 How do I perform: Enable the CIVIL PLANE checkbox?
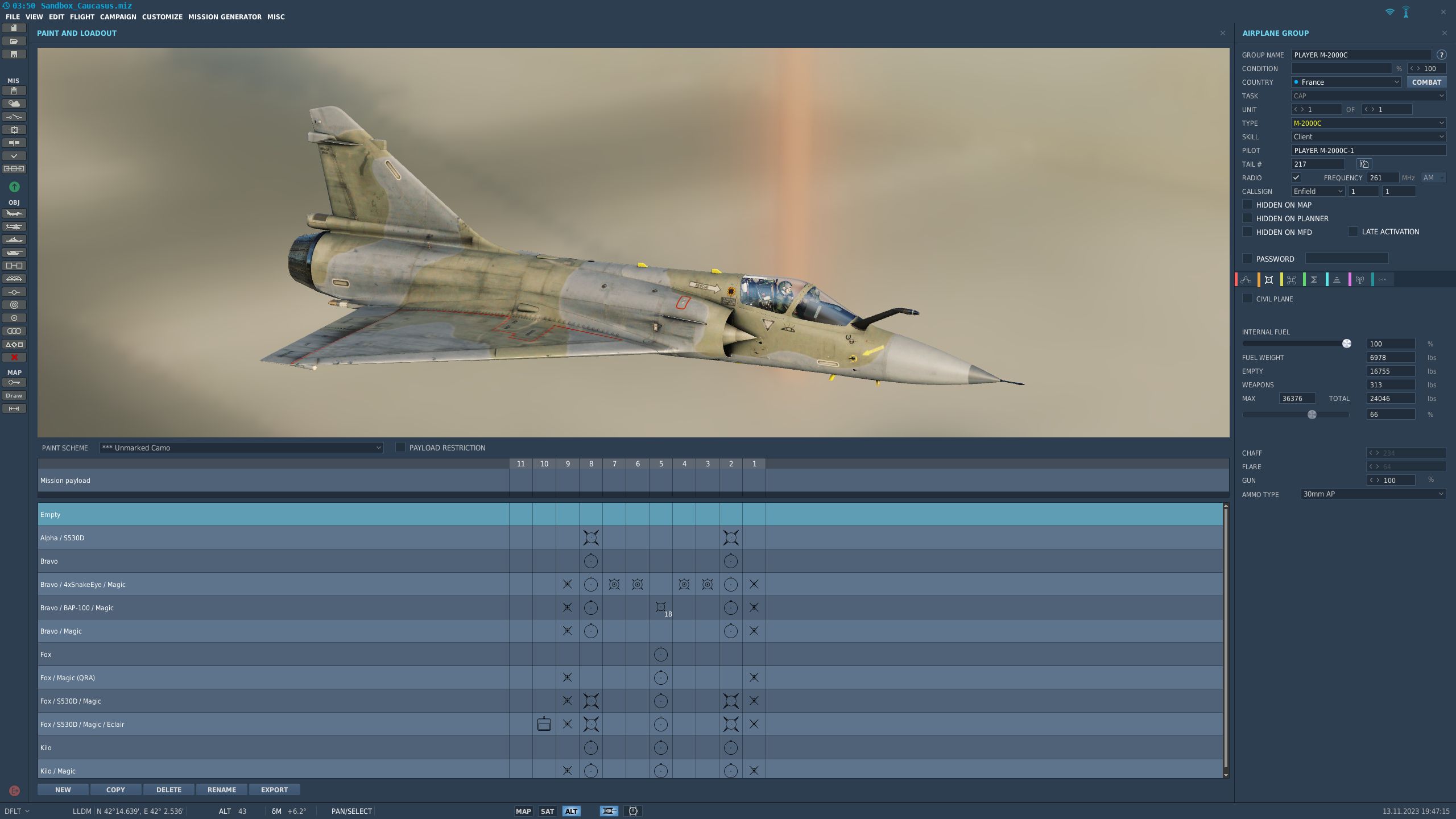(x=1247, y=298)
